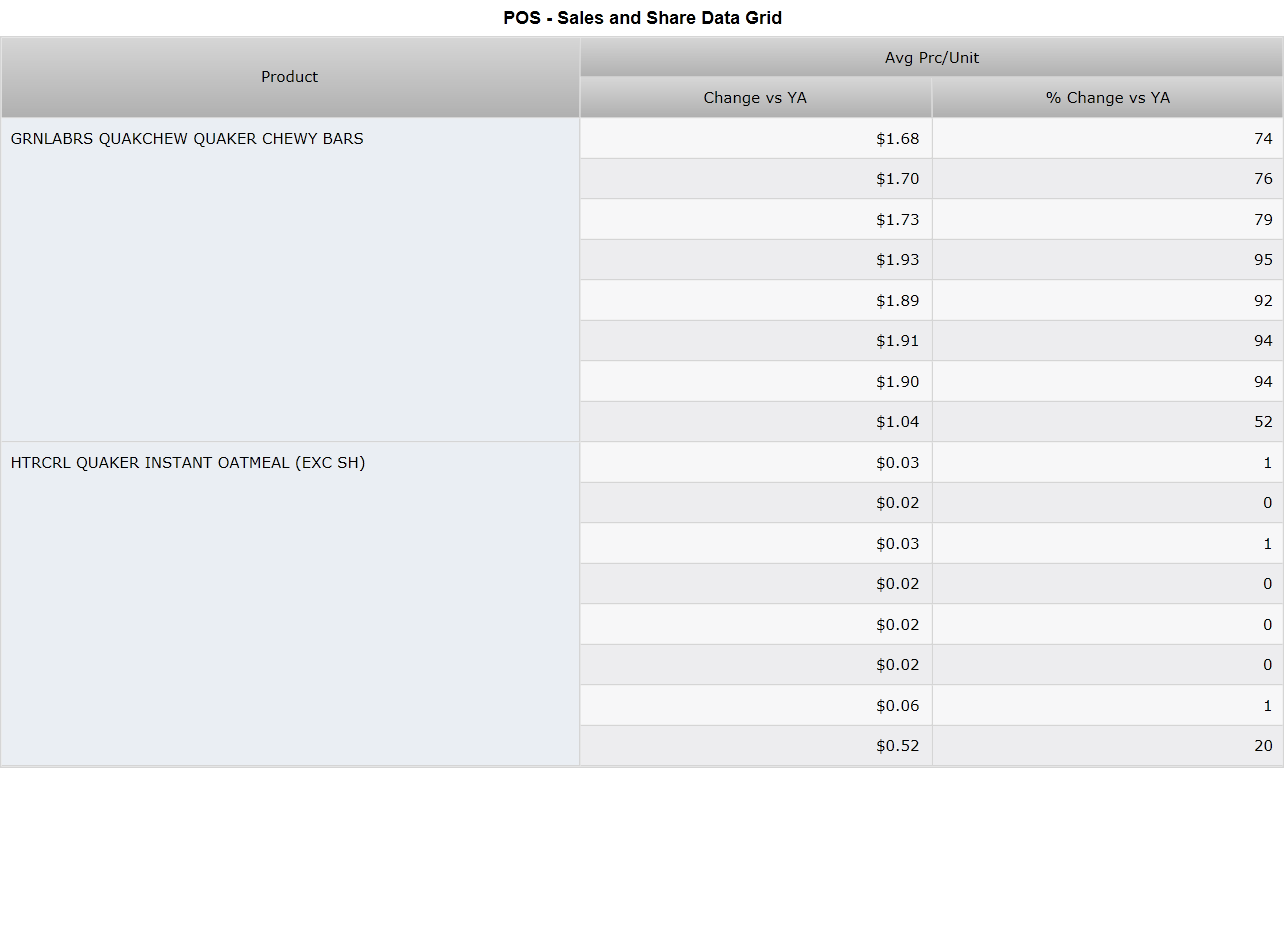Click the 74 percent change cell

1108,139
